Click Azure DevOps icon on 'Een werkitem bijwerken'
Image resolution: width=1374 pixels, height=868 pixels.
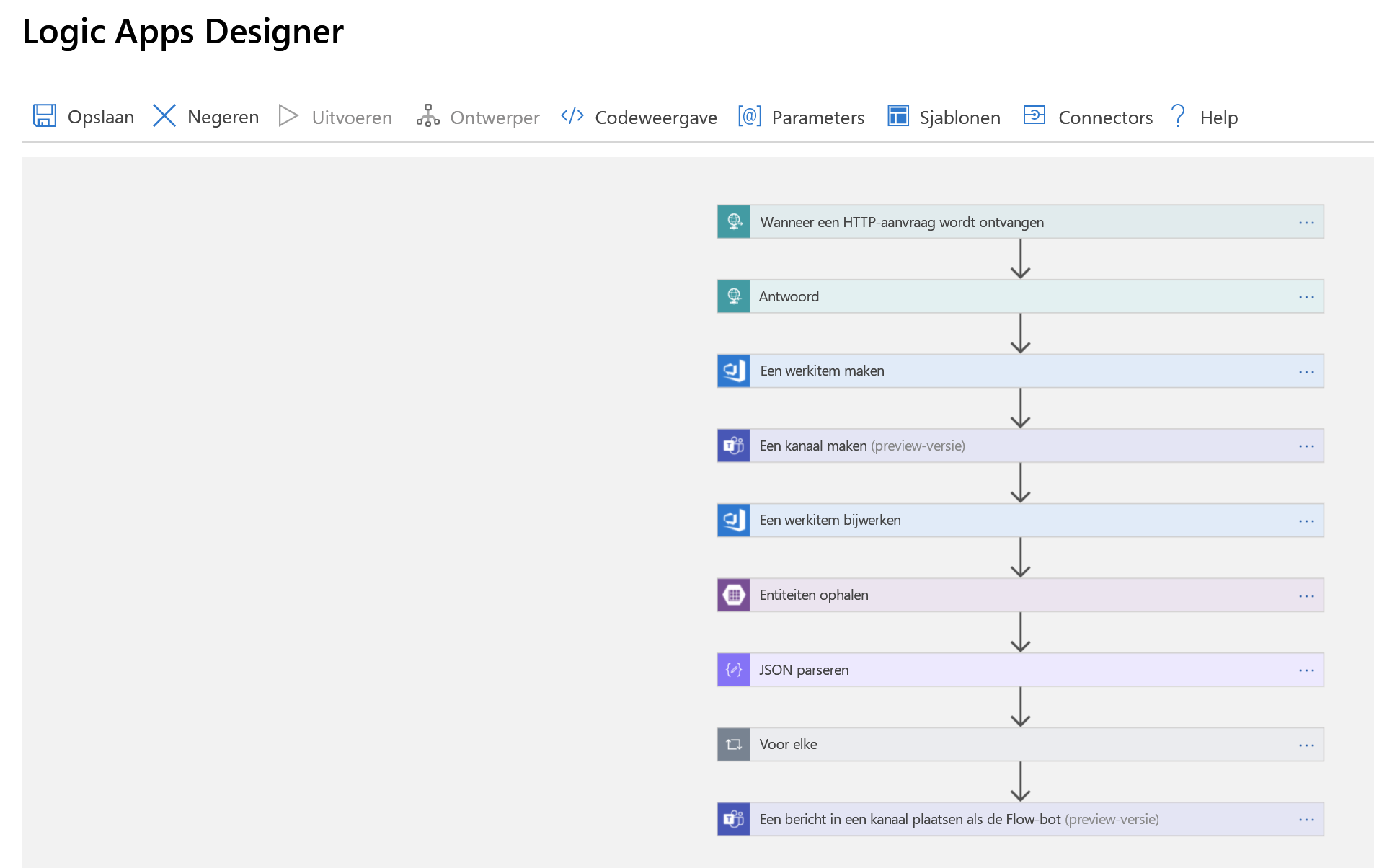click(x=734, y=521)
